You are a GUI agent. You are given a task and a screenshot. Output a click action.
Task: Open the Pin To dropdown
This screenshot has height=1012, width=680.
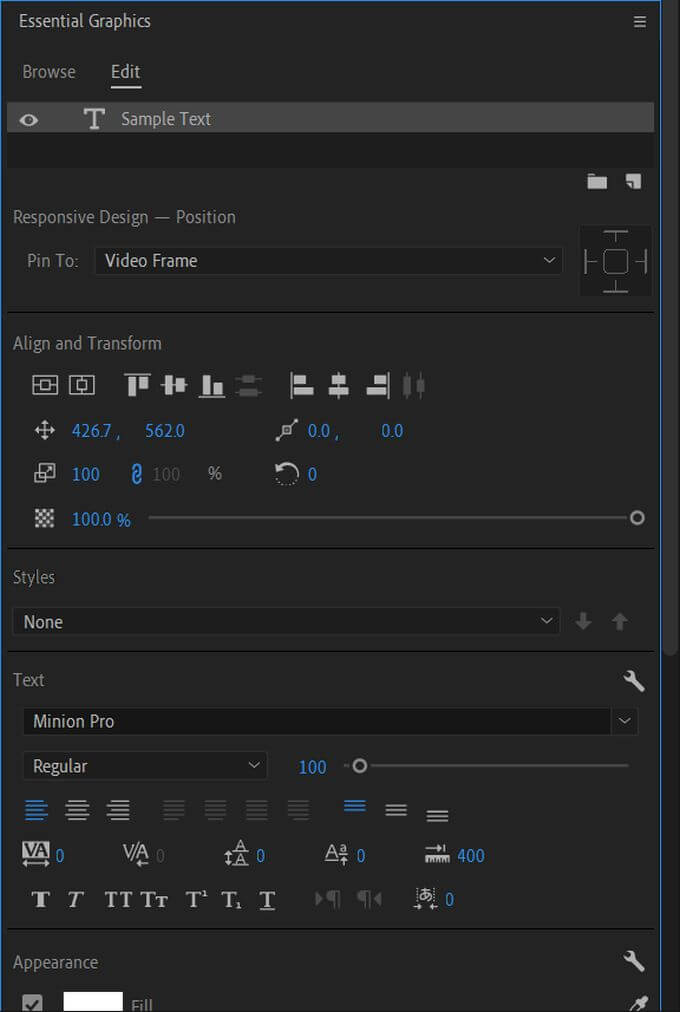click(328, 261)
